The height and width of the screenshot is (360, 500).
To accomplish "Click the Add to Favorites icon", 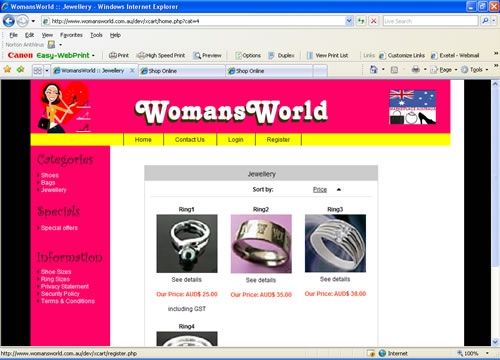I will point(21,69).
